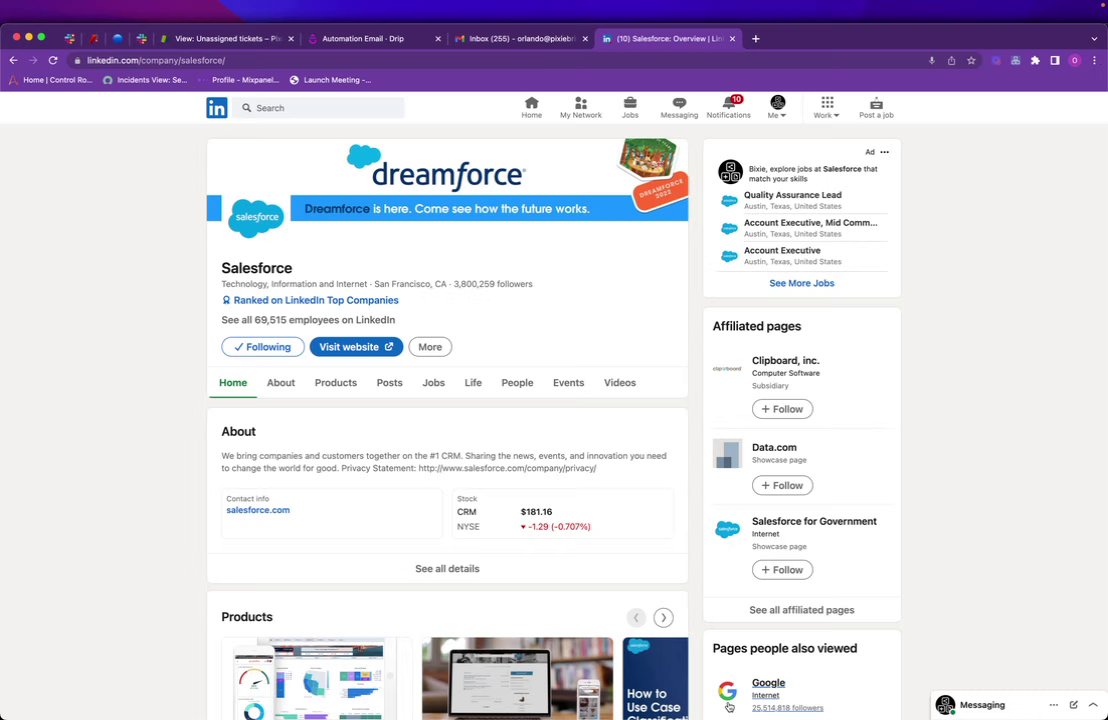Select the Videos tab
Viewport: 1108px width, 720px height.
tap(620, 383)
